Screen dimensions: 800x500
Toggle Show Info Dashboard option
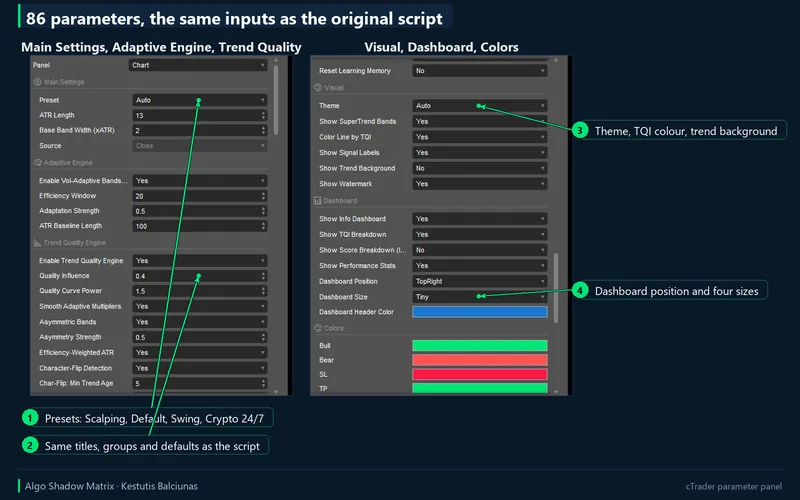(480, 219)
